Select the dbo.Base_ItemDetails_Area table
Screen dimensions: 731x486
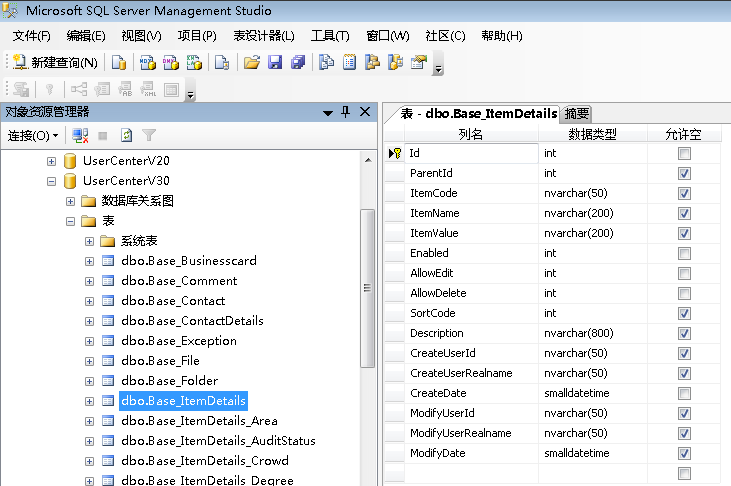[199, 421]
